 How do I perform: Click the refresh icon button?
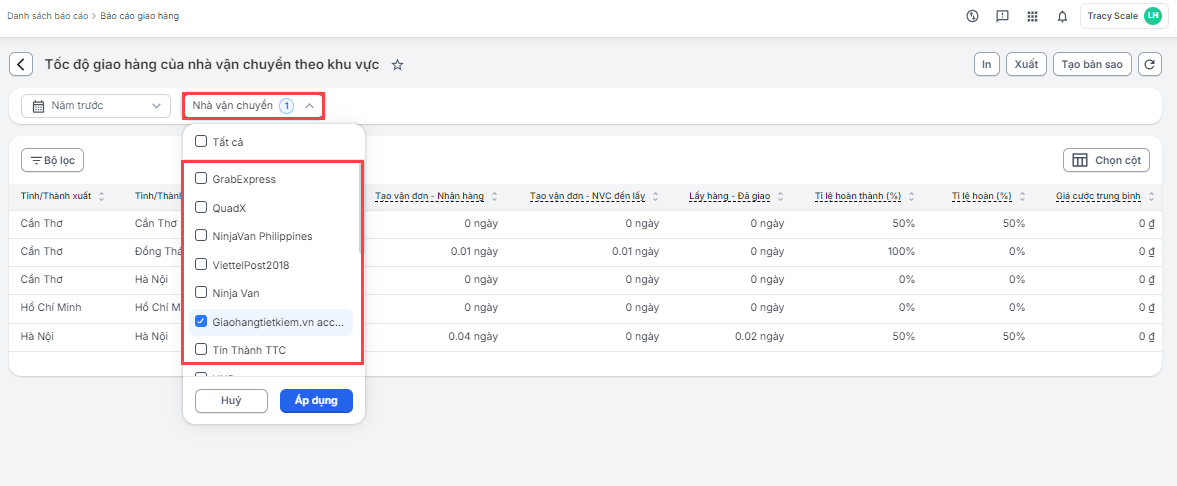[x=1150, y=64]
